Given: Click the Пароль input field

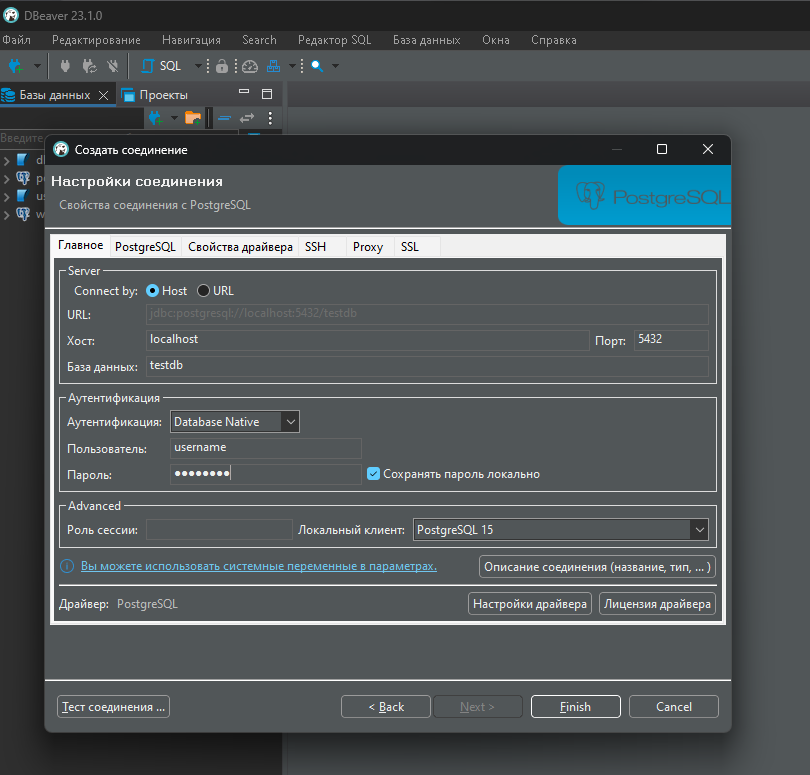Looking at the screenshot, I should point(266,474).
